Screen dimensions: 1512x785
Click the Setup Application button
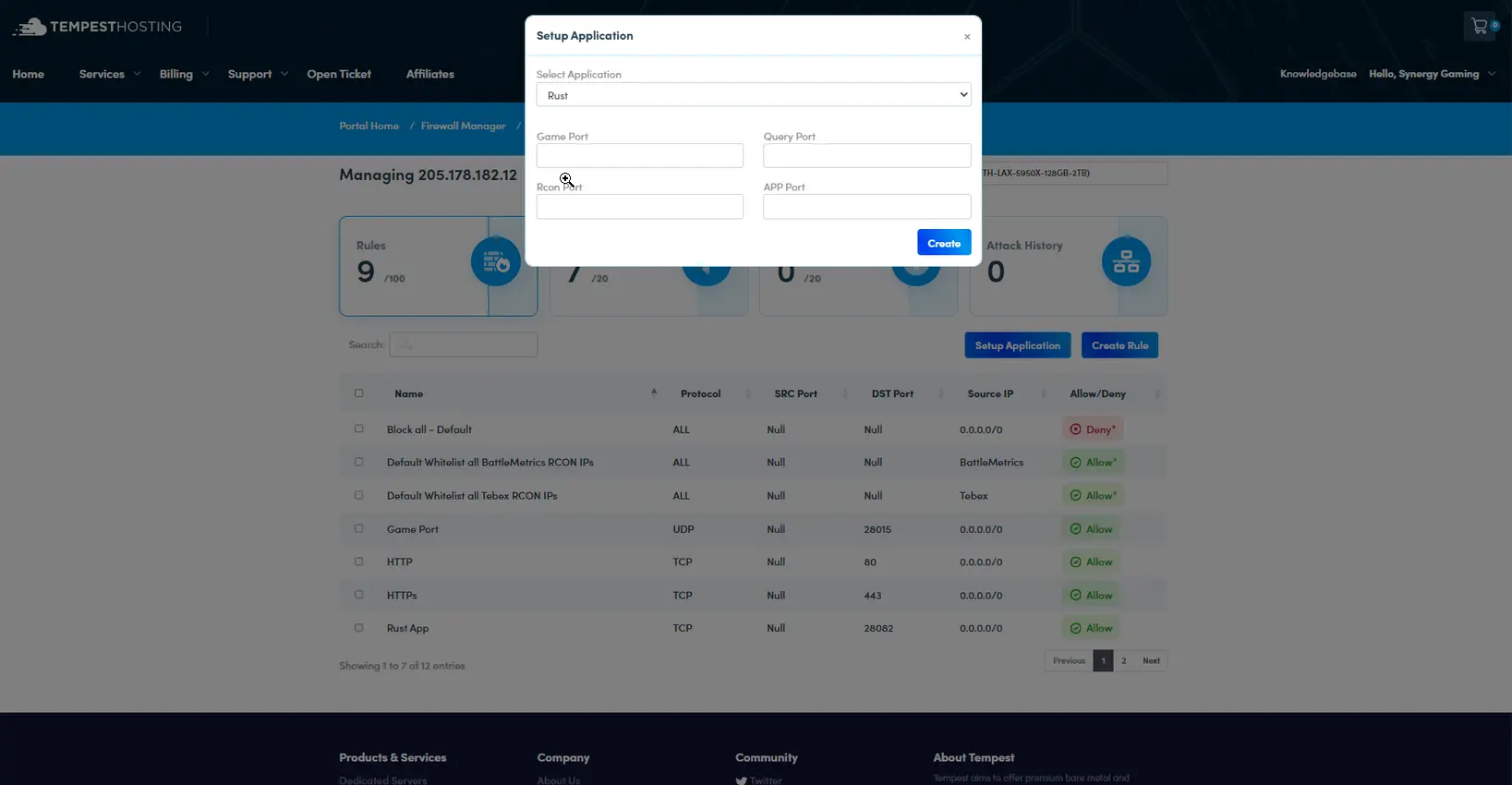click(x=1018, y=345)
